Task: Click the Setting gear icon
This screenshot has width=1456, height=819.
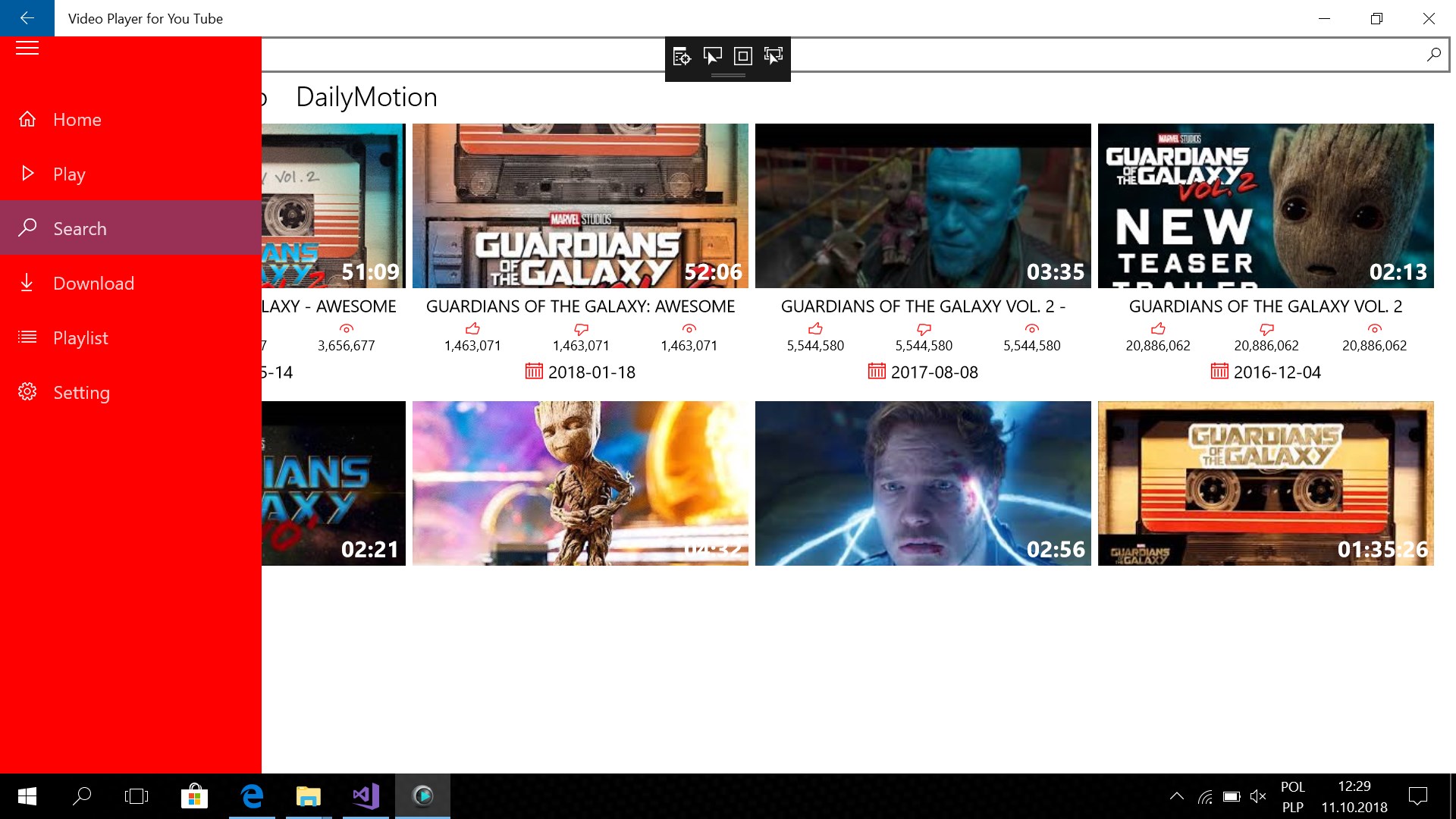Action: tap(27, 392)
